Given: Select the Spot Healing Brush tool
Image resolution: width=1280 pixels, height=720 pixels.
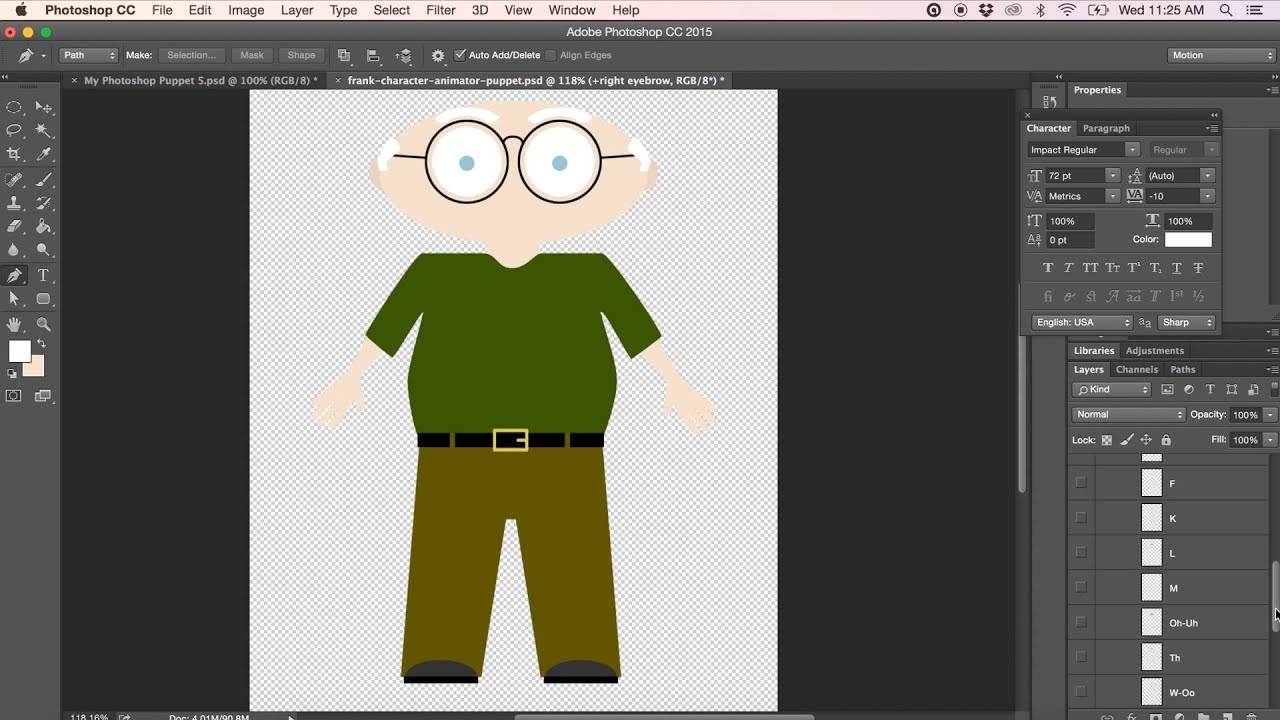Looking at the screenshot, I should (15, 180).
